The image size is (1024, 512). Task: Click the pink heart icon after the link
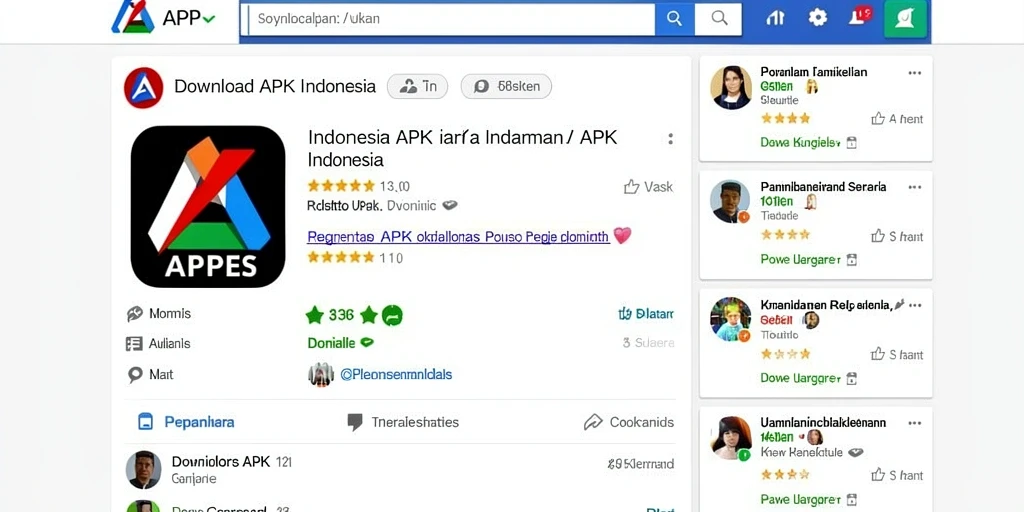pos(622,236)
